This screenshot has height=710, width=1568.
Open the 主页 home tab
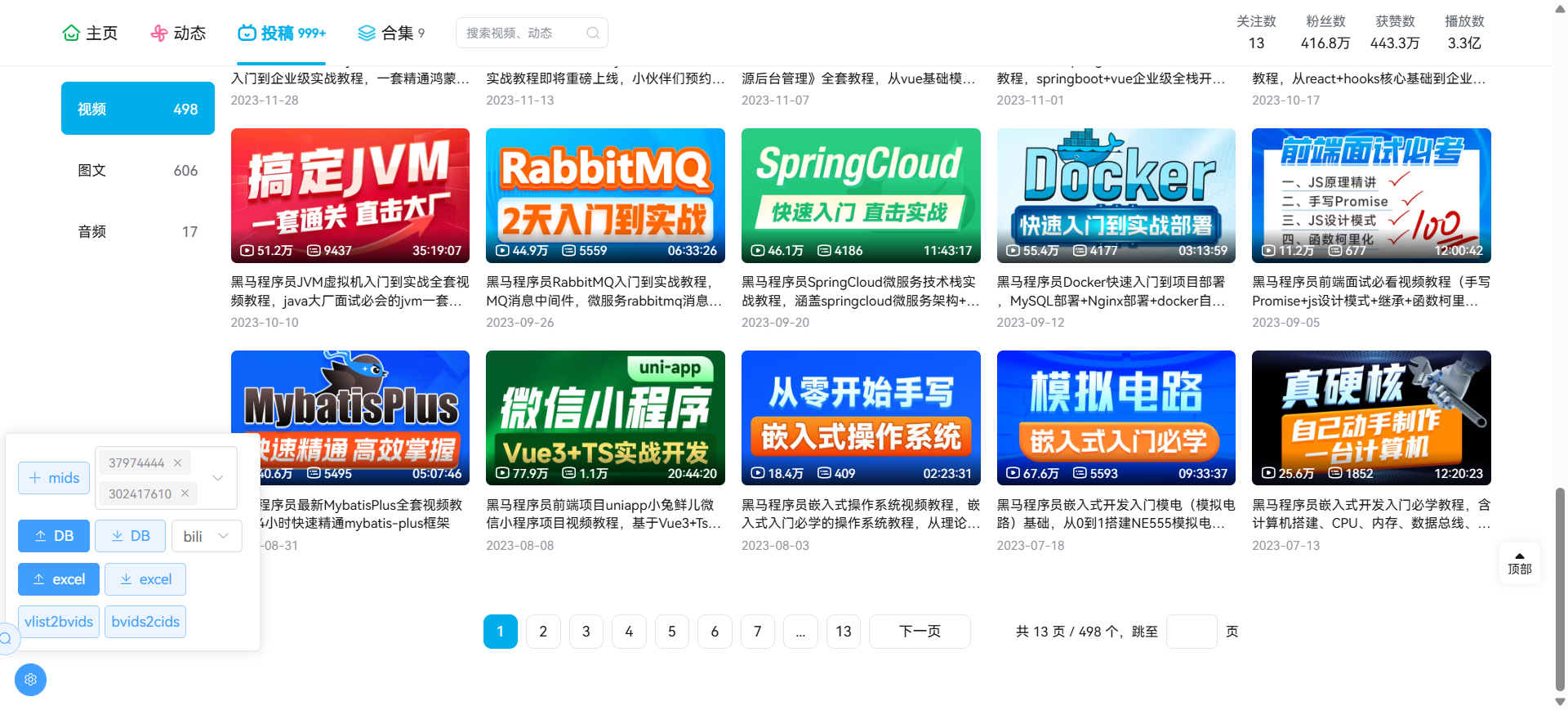point(90,33)
